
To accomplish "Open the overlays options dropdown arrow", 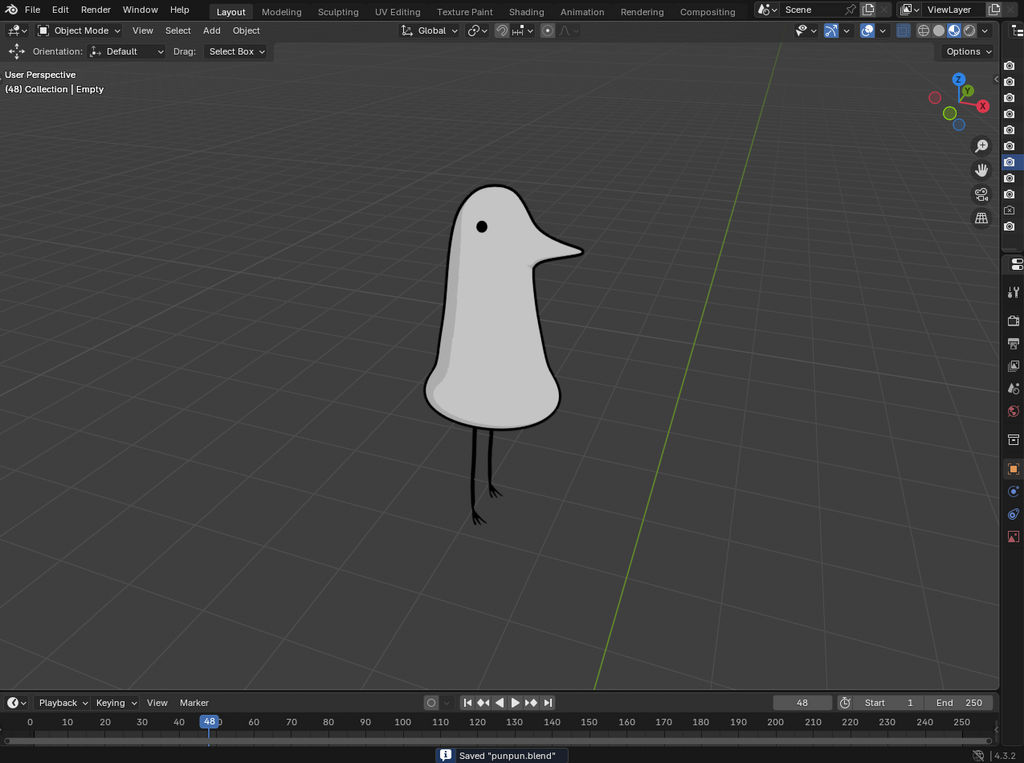I will click(x=882, y=31).
